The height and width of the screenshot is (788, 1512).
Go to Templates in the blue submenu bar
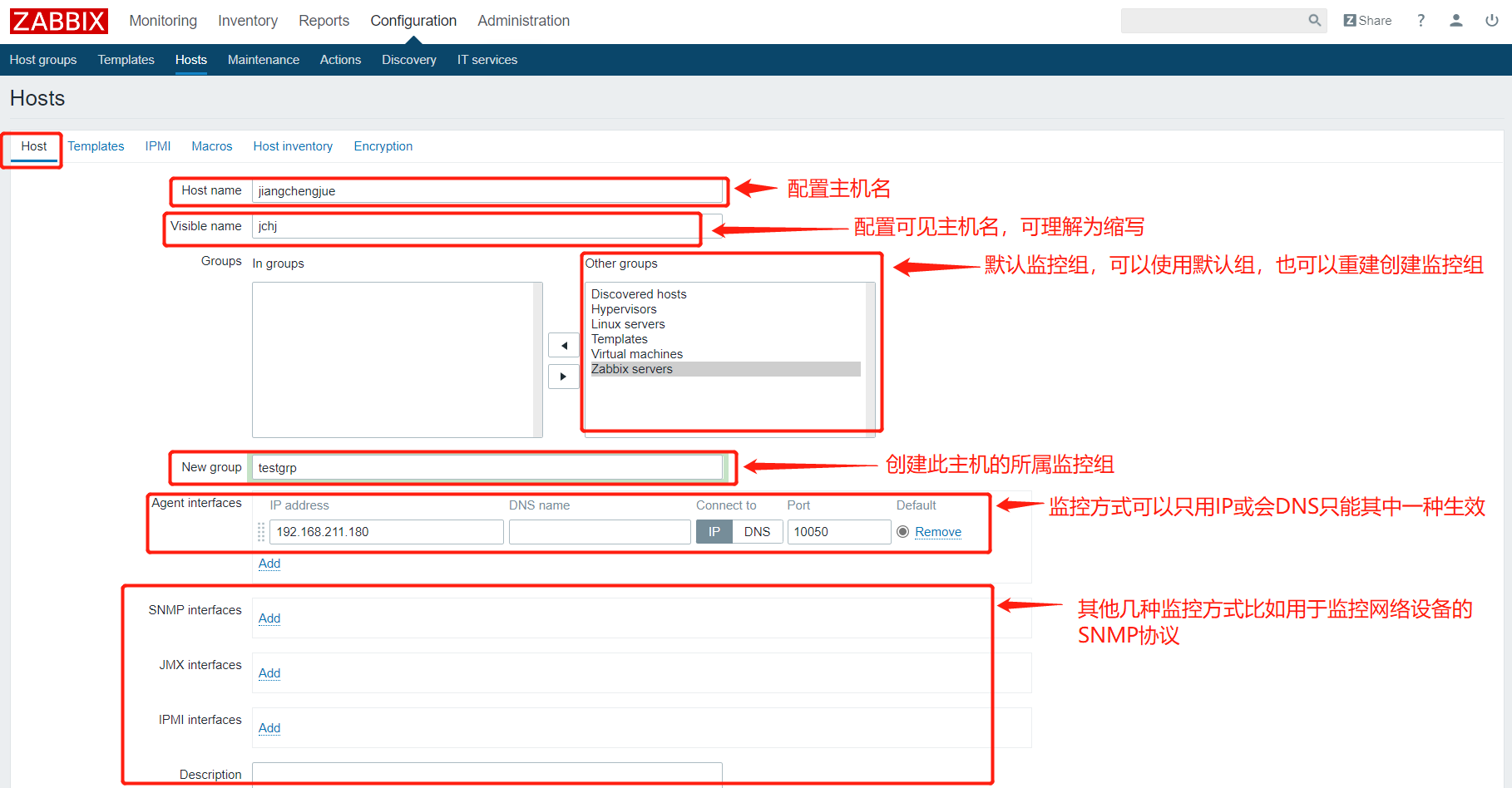(126, 60)
